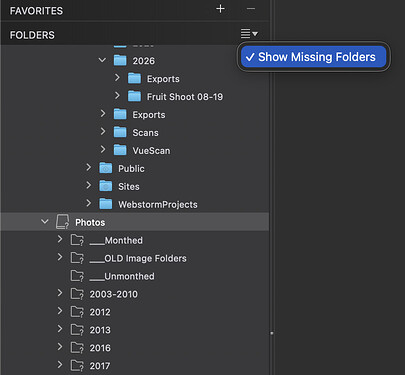Click the Public folder icon
The image size is (405, 375).
106,168
